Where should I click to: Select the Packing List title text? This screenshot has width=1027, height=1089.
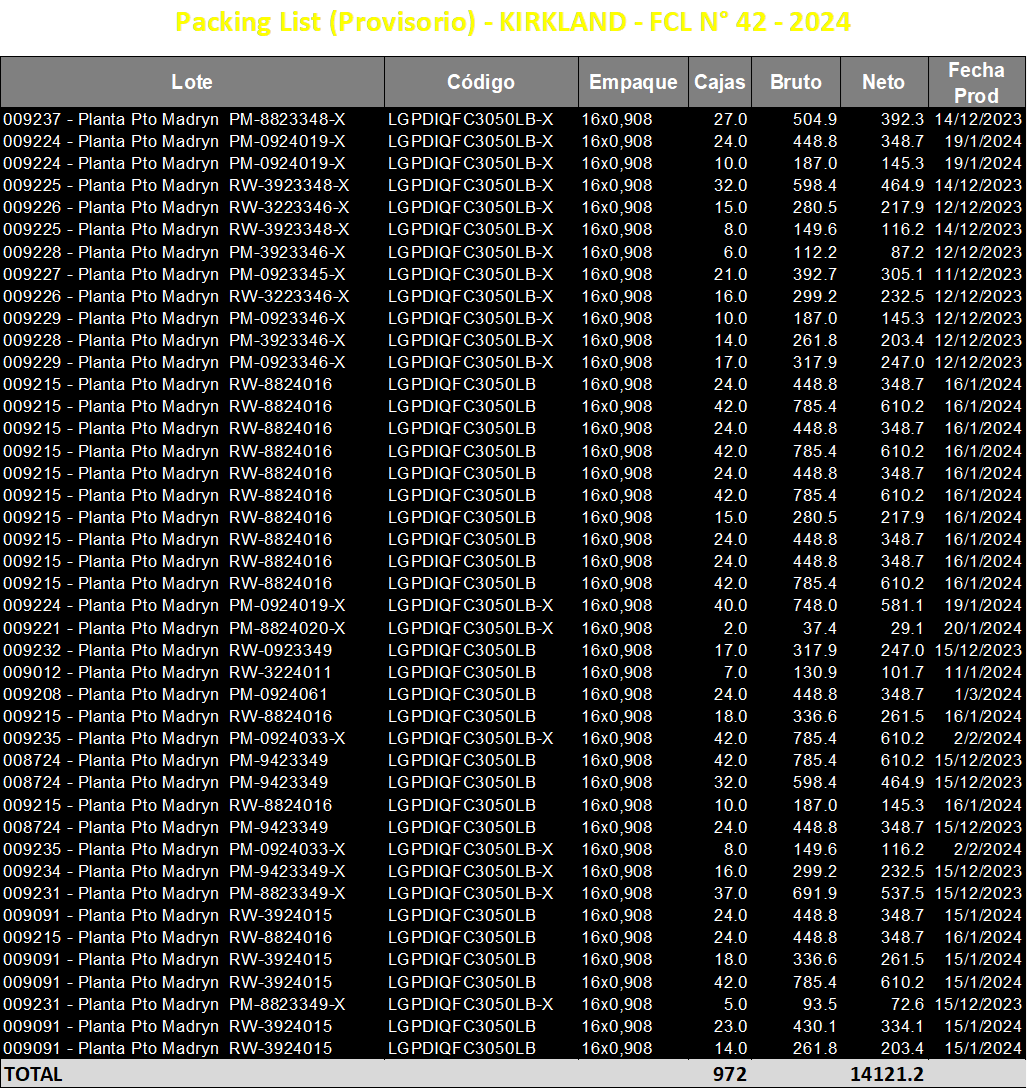click(512, 22)
